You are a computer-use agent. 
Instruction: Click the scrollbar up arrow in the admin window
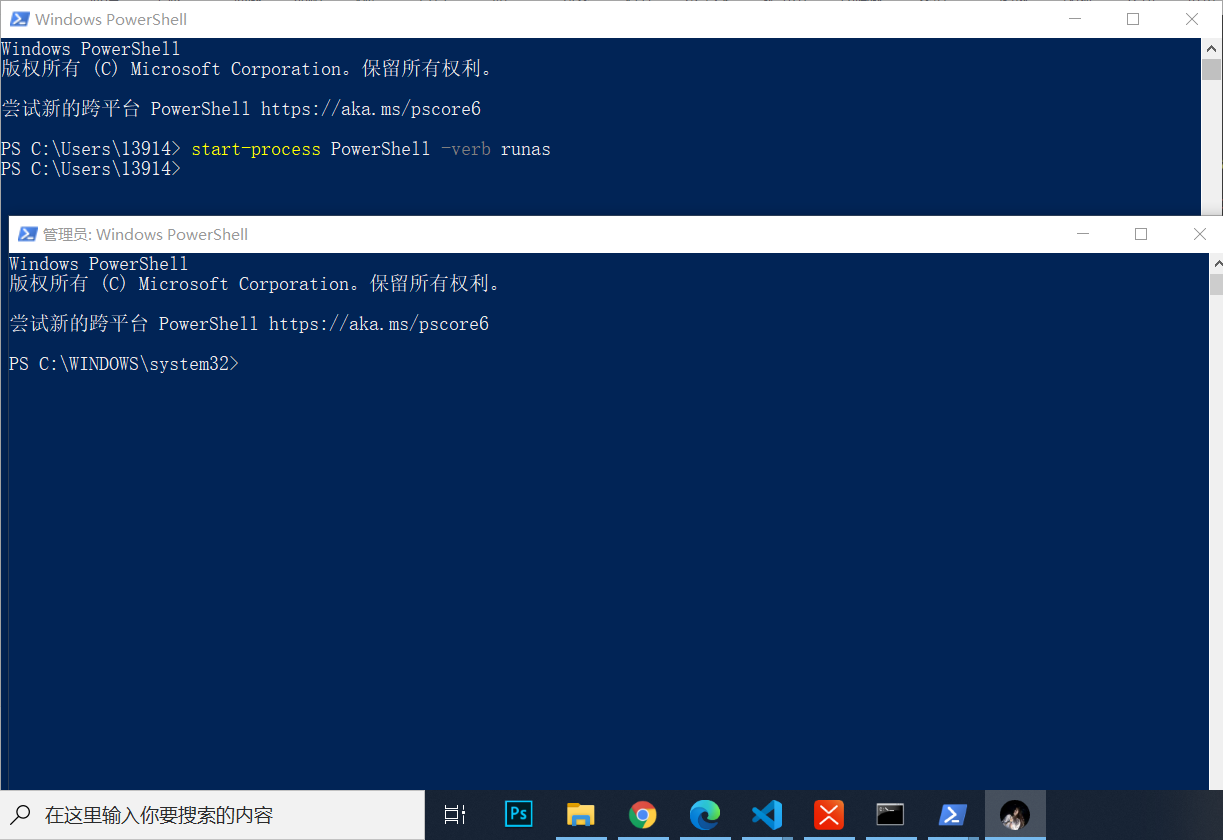point(1216,262)
